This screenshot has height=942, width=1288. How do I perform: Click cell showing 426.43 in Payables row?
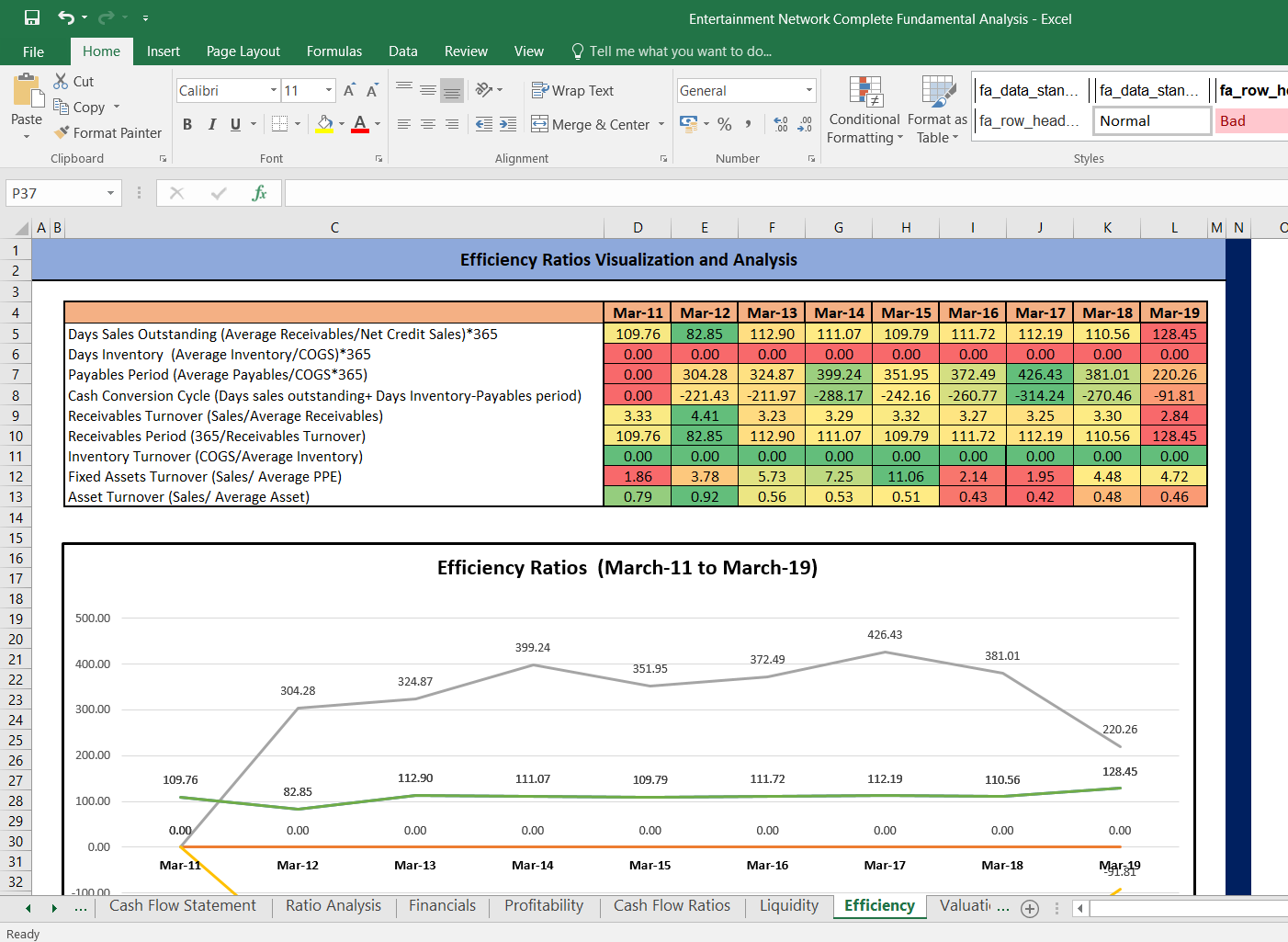point(1040,374)
